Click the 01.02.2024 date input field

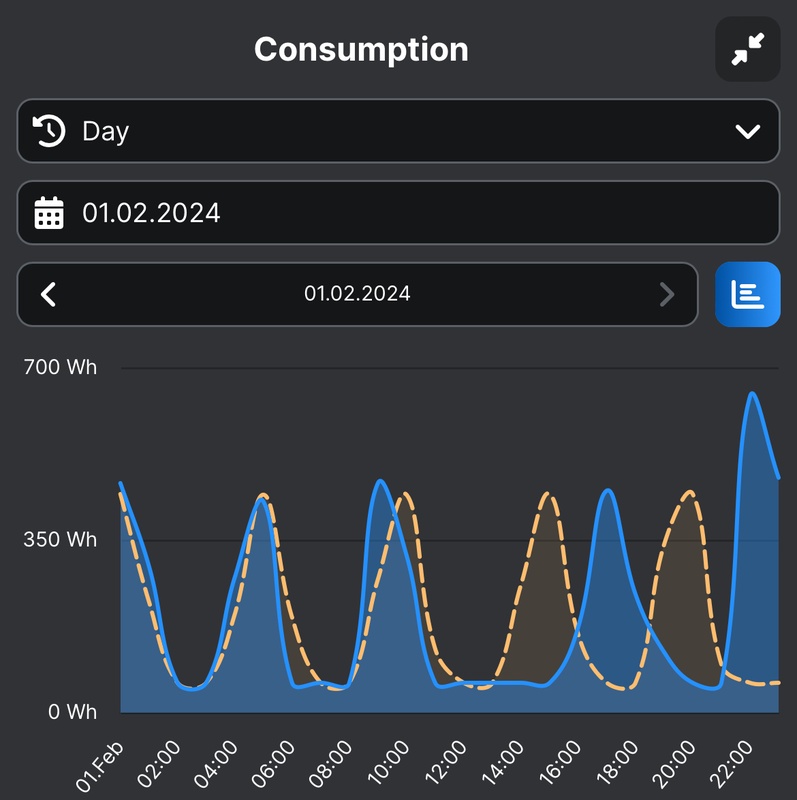click(397, 213)
